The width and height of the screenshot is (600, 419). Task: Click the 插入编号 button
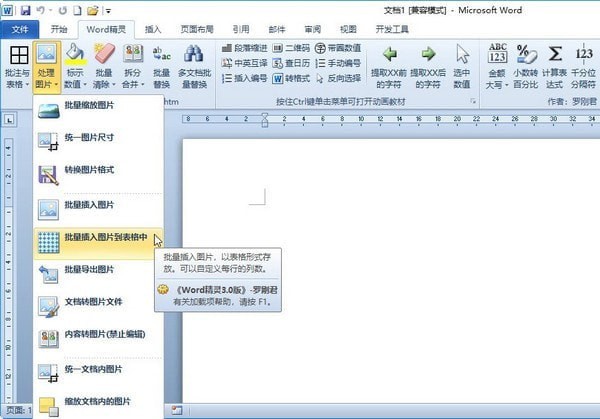244,78
